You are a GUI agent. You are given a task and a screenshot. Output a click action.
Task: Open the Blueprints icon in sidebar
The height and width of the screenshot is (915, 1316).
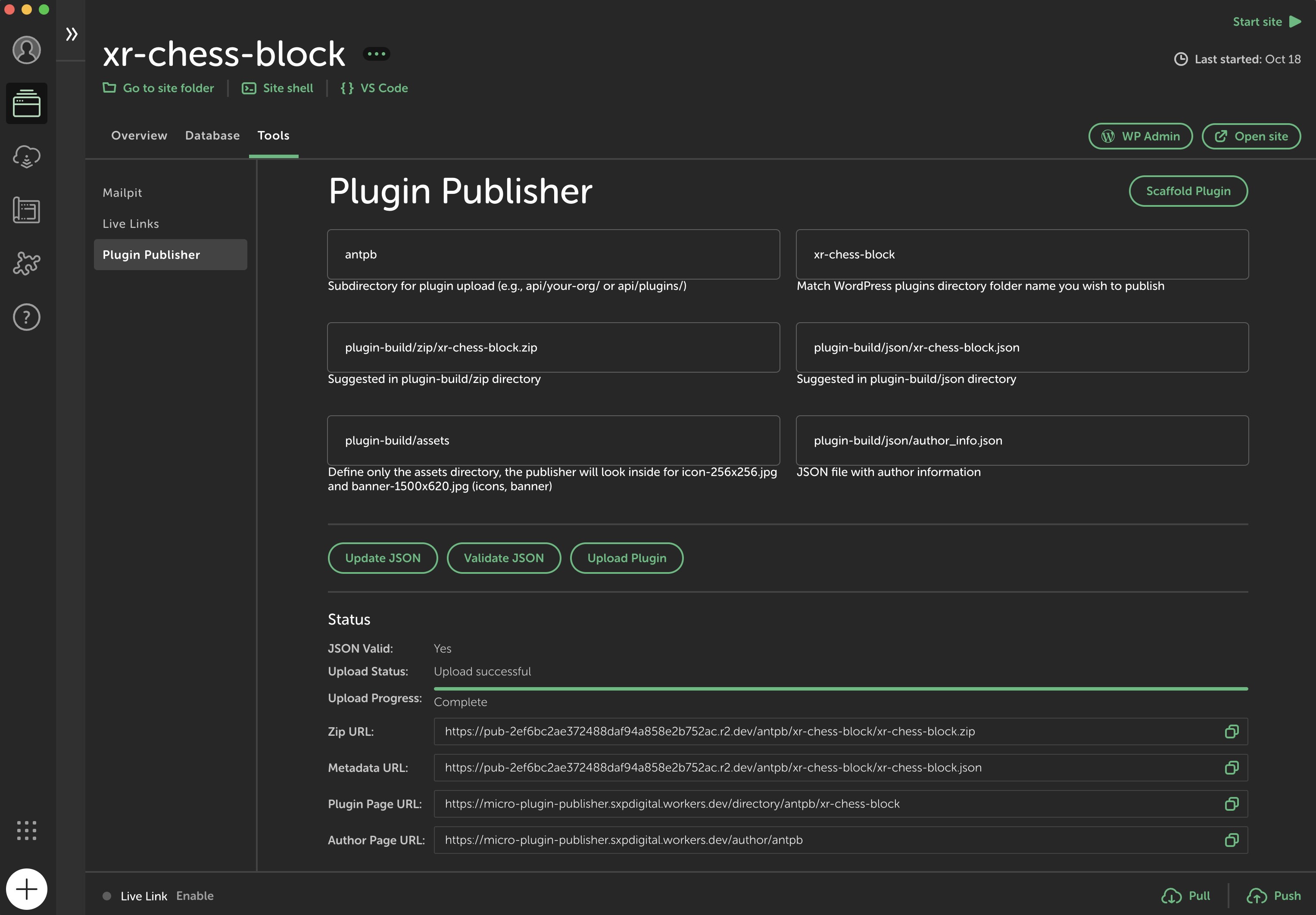[26, 210]
